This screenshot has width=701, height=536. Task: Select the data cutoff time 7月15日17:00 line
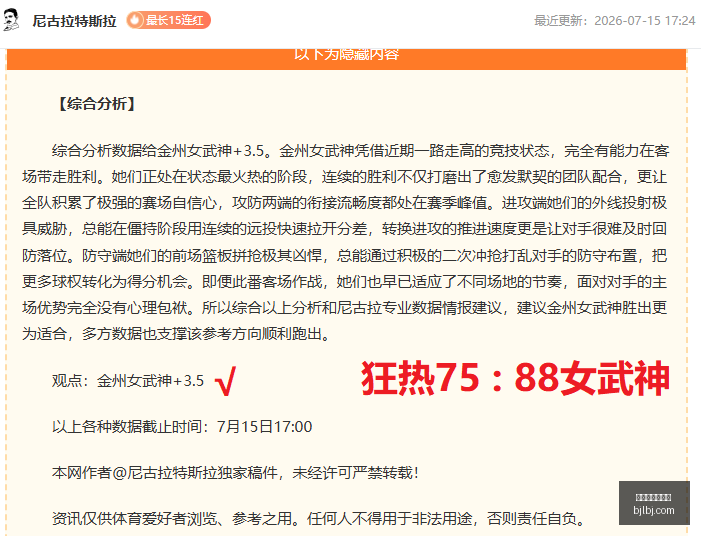click(x=182, y=426)
